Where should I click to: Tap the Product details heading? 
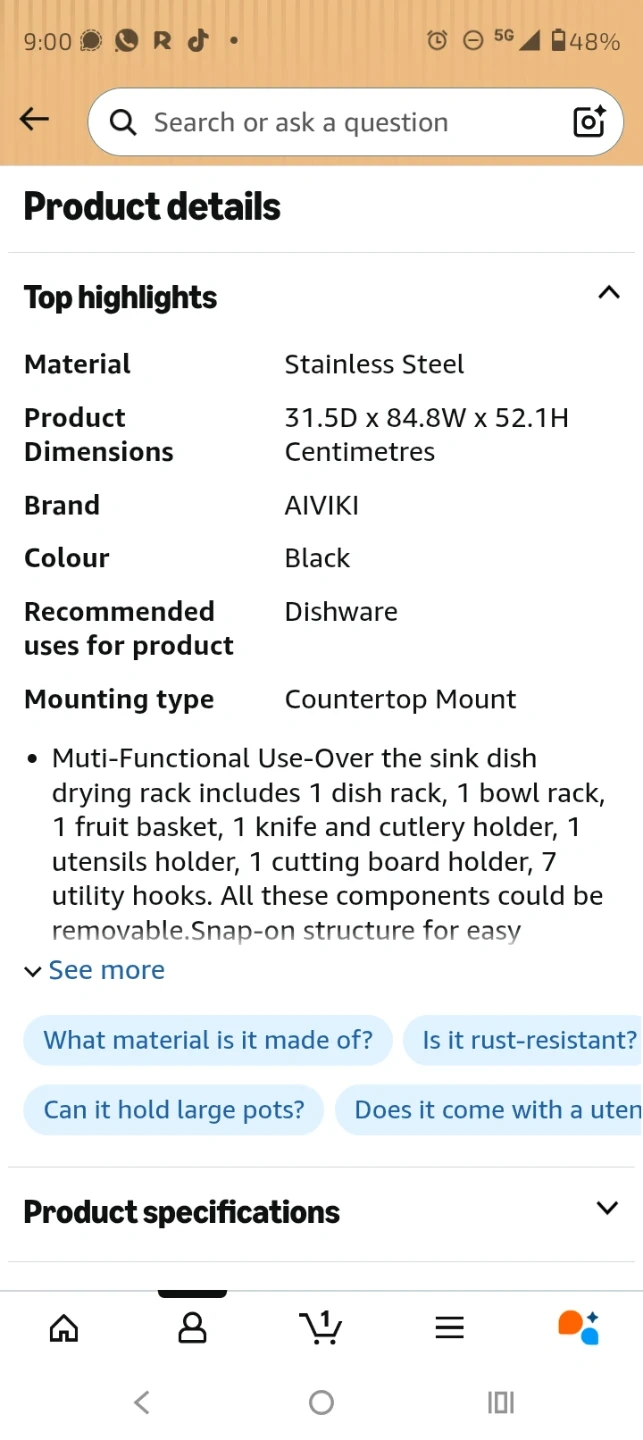(x=152, y=207)
